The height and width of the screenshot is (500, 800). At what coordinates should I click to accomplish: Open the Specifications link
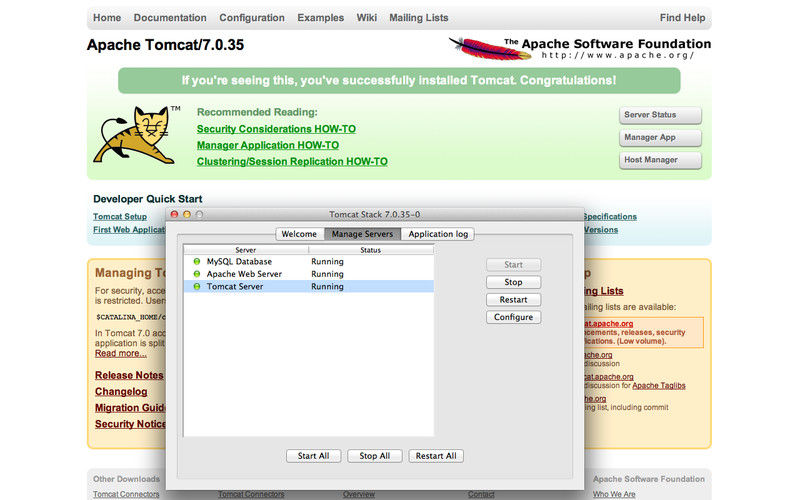tap(610, 217)
